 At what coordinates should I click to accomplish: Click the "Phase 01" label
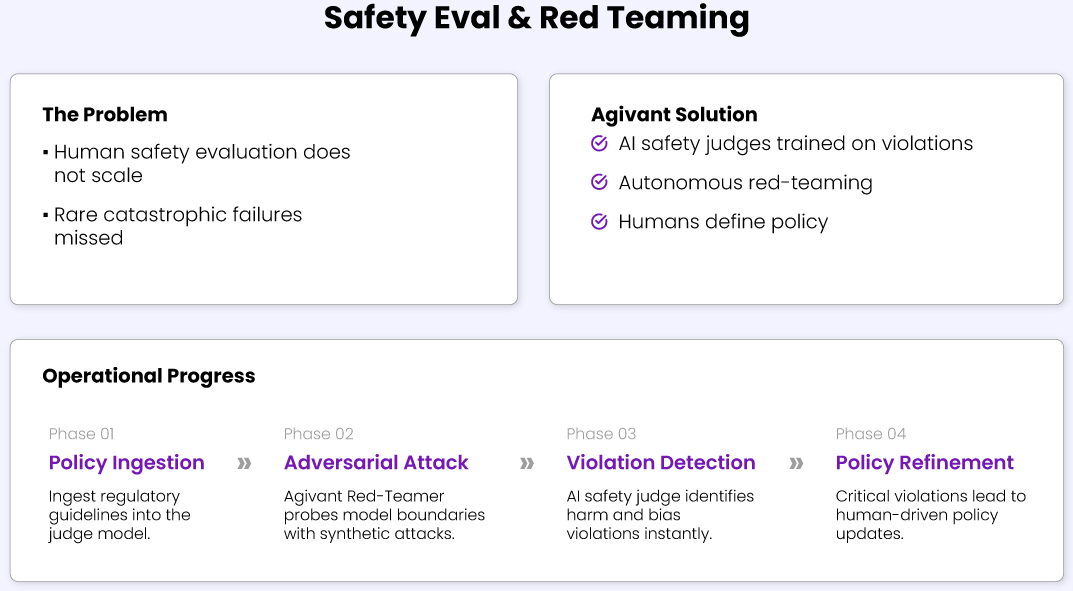pos(82,434)
